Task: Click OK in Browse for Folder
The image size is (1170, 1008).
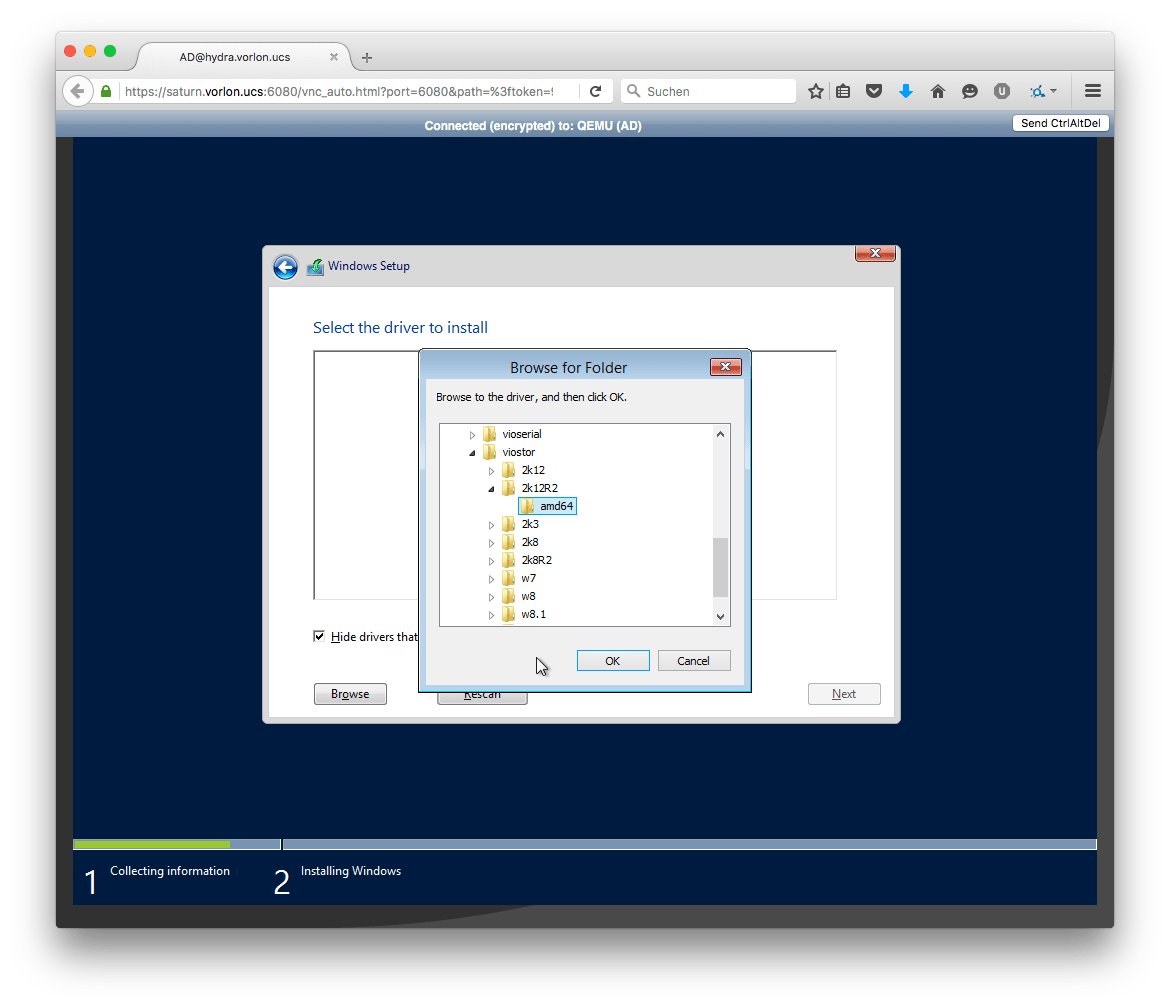Action: (x=613, y=661)
